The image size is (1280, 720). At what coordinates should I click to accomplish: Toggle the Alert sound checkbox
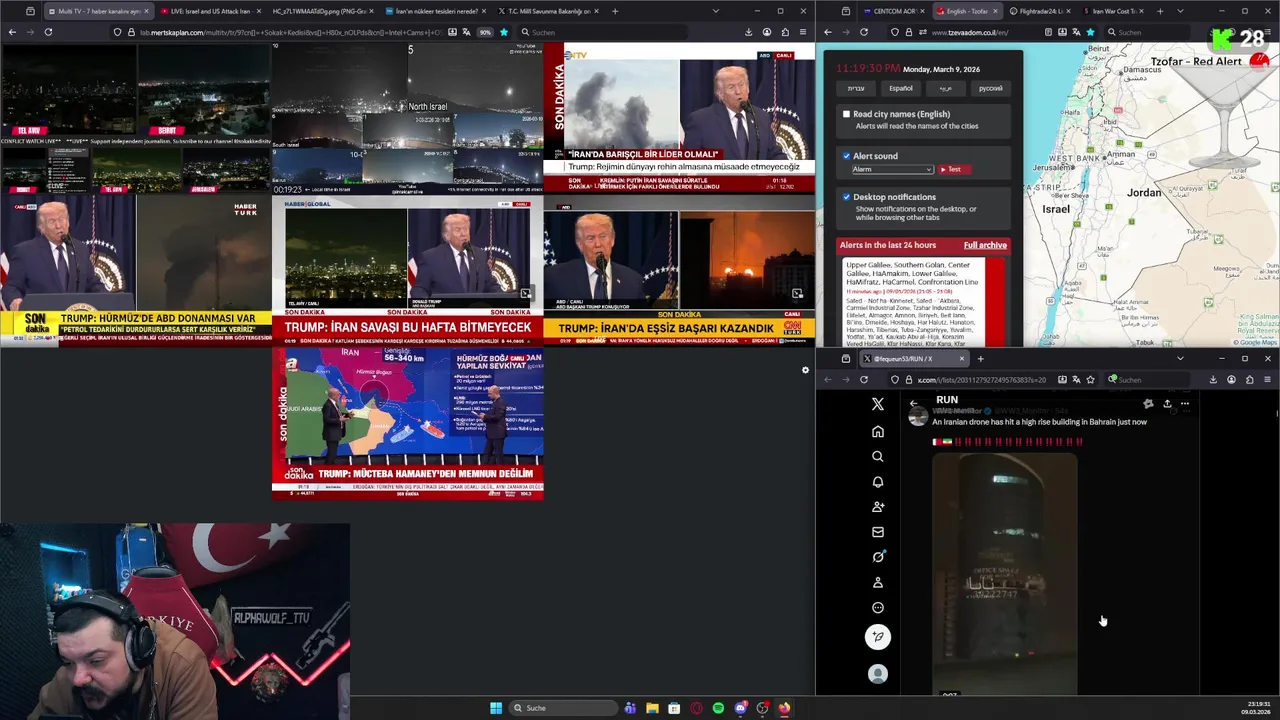(846, 156)
